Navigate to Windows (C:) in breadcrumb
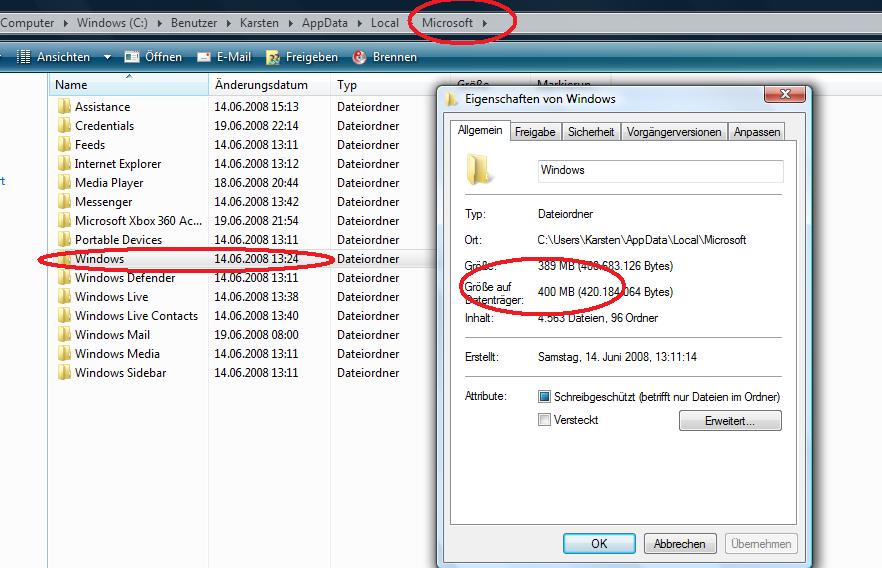Screen dimensions: 882x568 [x=112, y=23]
